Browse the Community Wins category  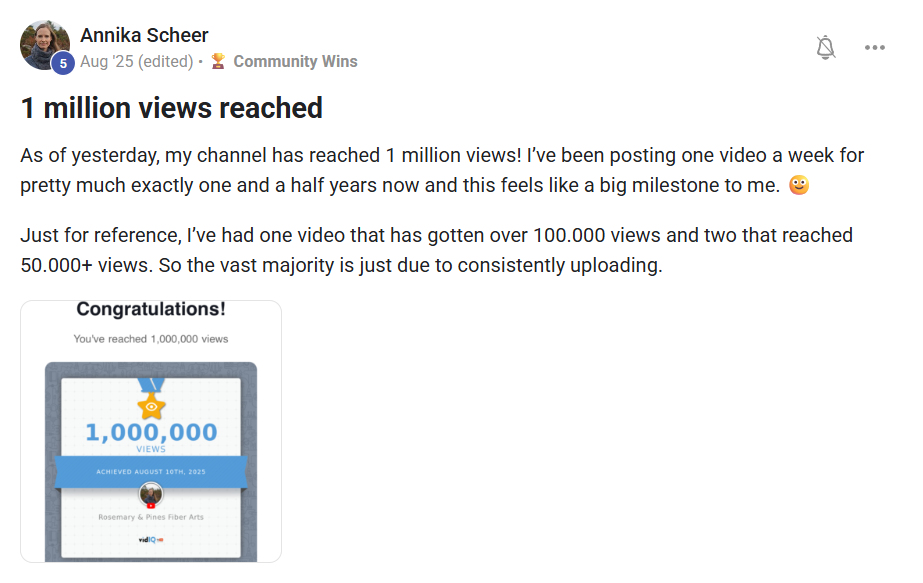click(296, 61)
